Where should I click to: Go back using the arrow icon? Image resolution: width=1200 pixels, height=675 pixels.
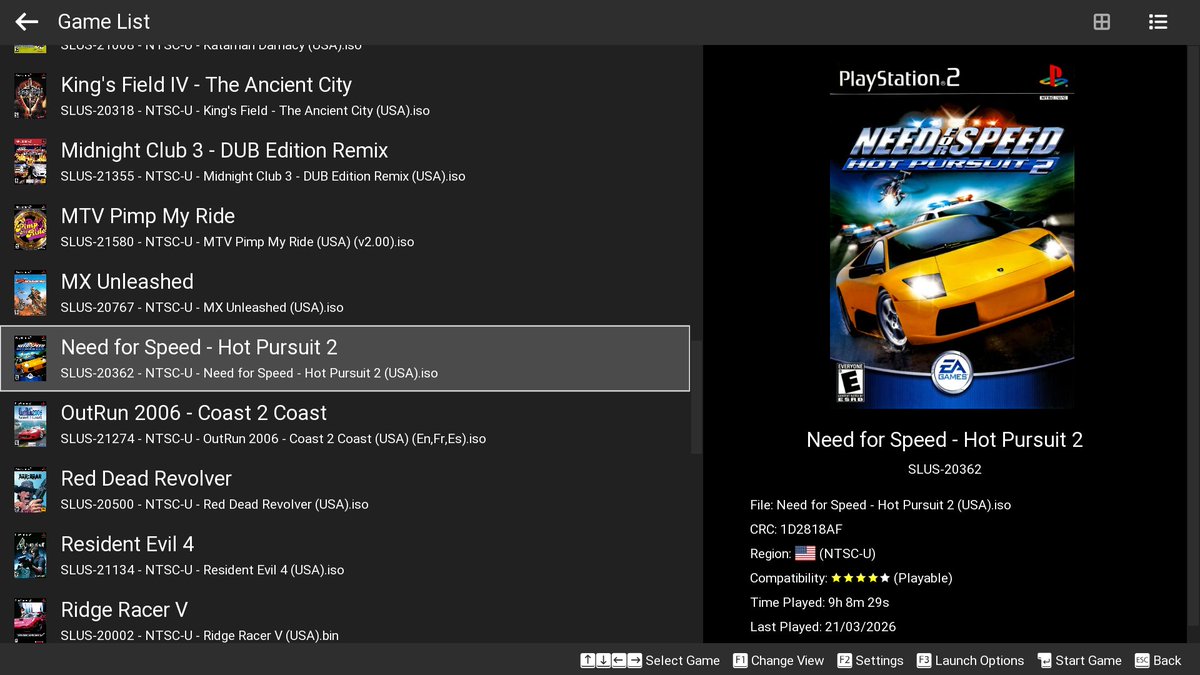[27, 21]
